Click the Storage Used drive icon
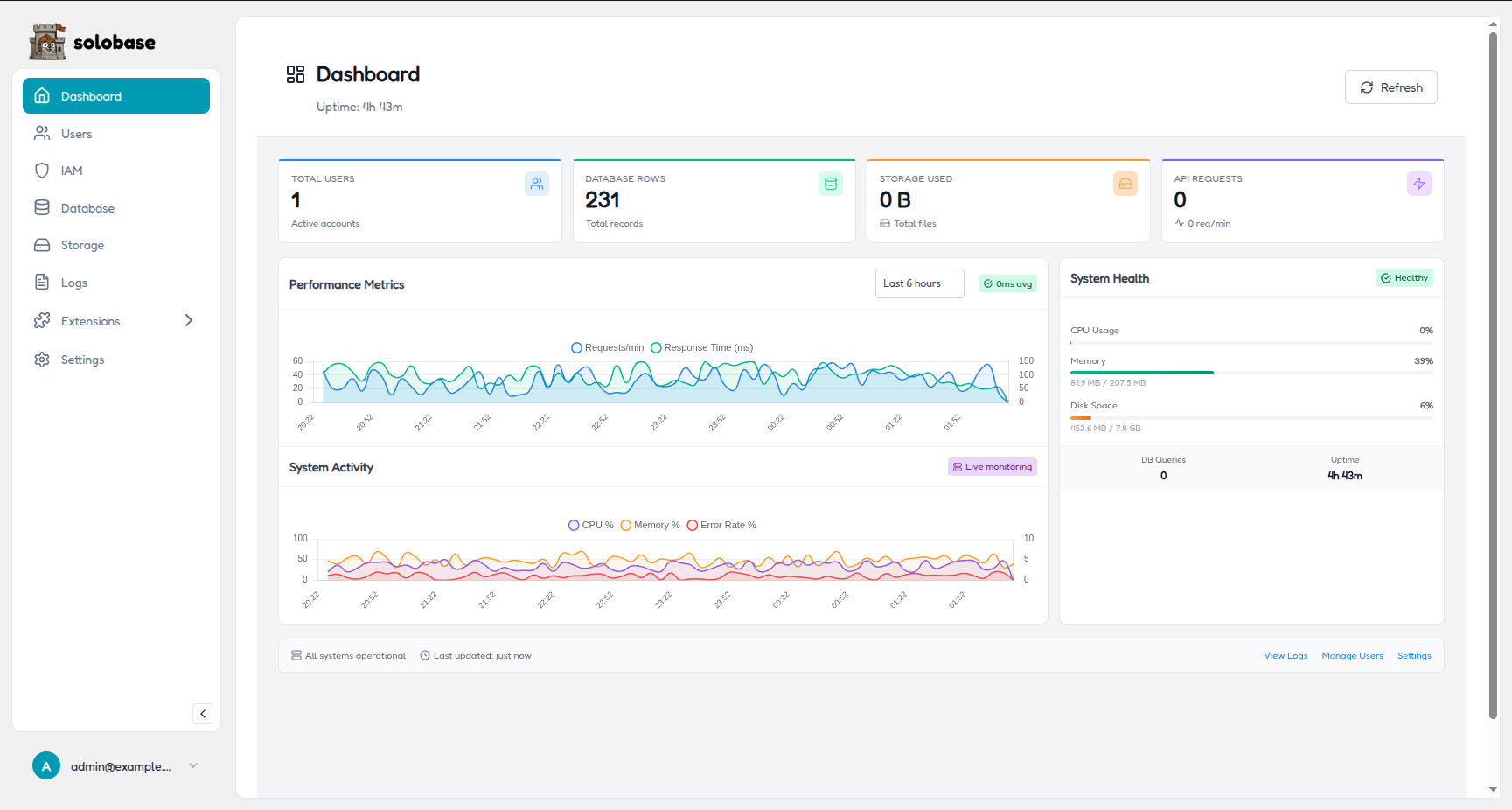 (1125, 184)
